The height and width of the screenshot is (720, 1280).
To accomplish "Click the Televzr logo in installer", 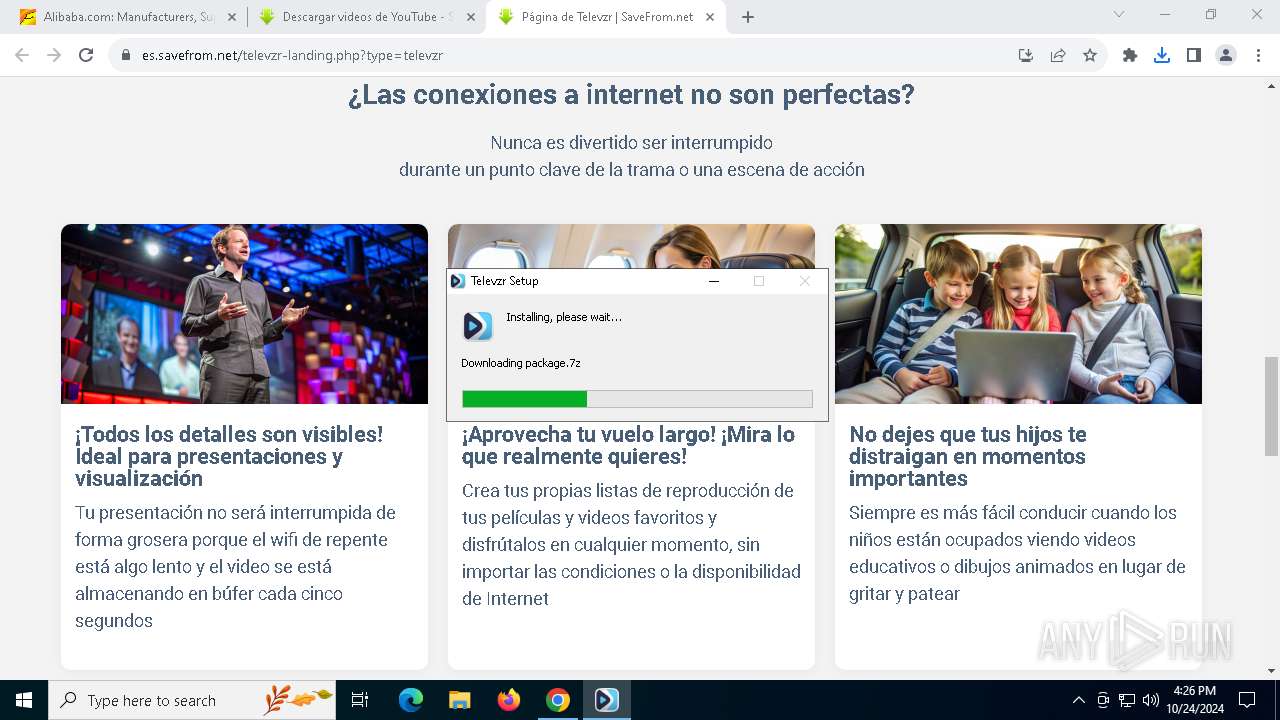I will click(x=478, y=326).
